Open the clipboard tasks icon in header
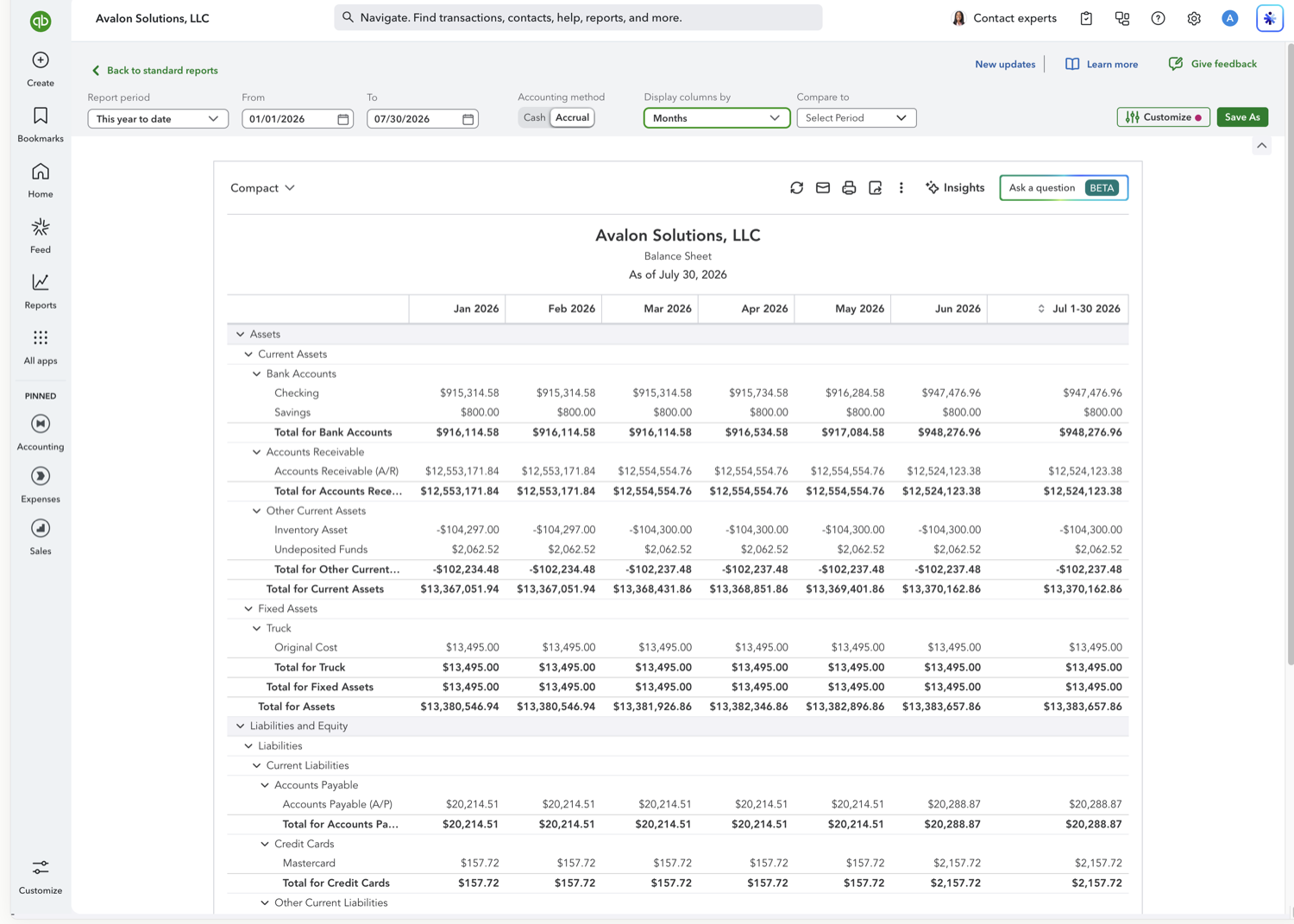The width and height of the screenshot is (1294, 924). pyautogui.click(x=1086, y=18)
